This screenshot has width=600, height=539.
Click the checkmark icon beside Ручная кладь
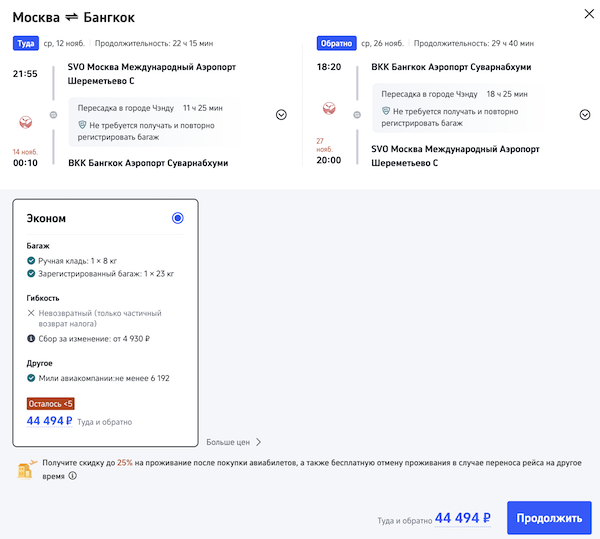31,260
